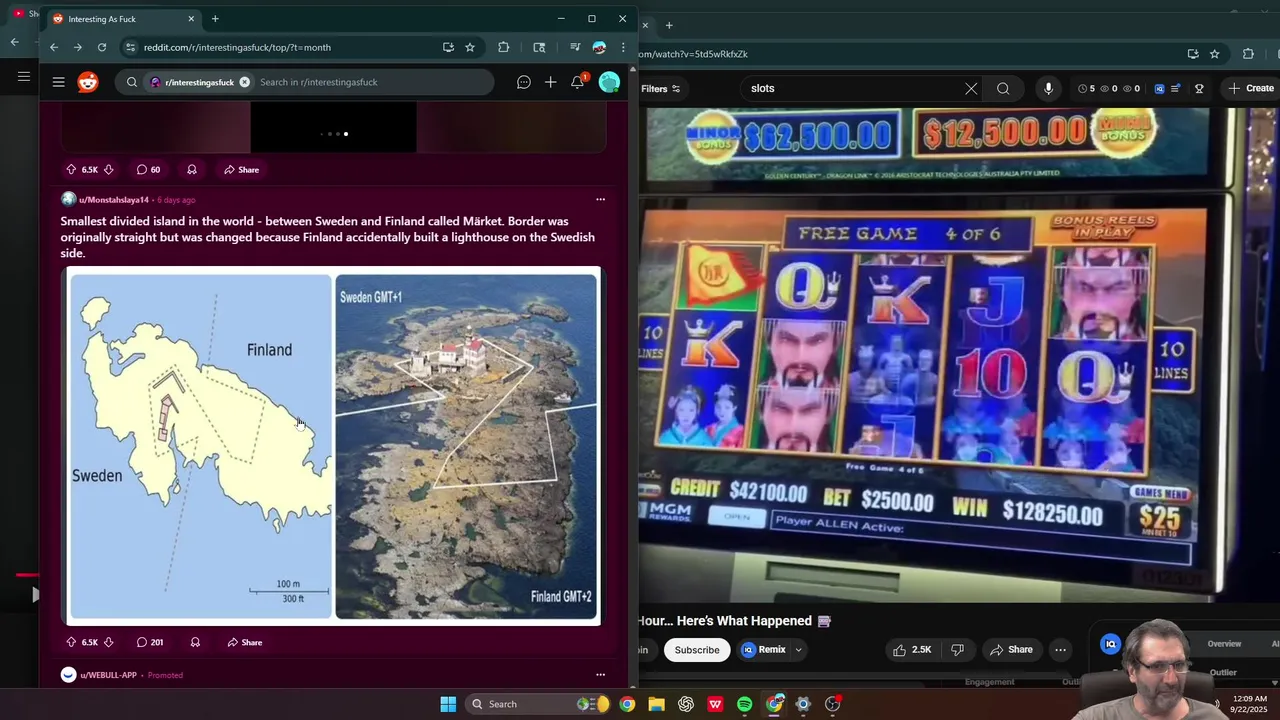Viewport: 1280px width, 720px height.
Task: Click the reddit.com address bar URL
Action: tap(237, 47)
